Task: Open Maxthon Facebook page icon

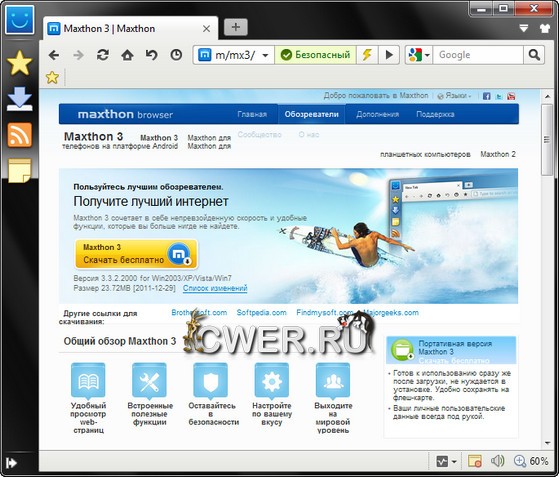Action: coord(486,96)
